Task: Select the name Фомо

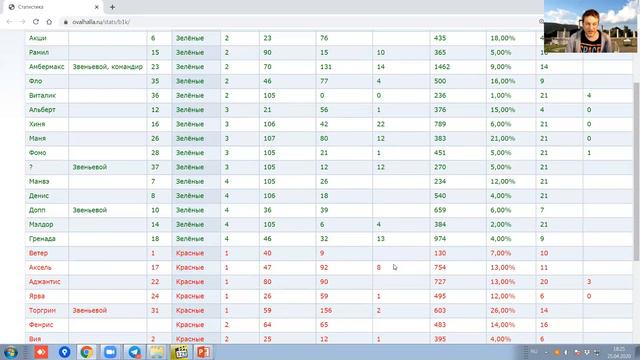Action: pyautogui.click(x=38, y=153)
